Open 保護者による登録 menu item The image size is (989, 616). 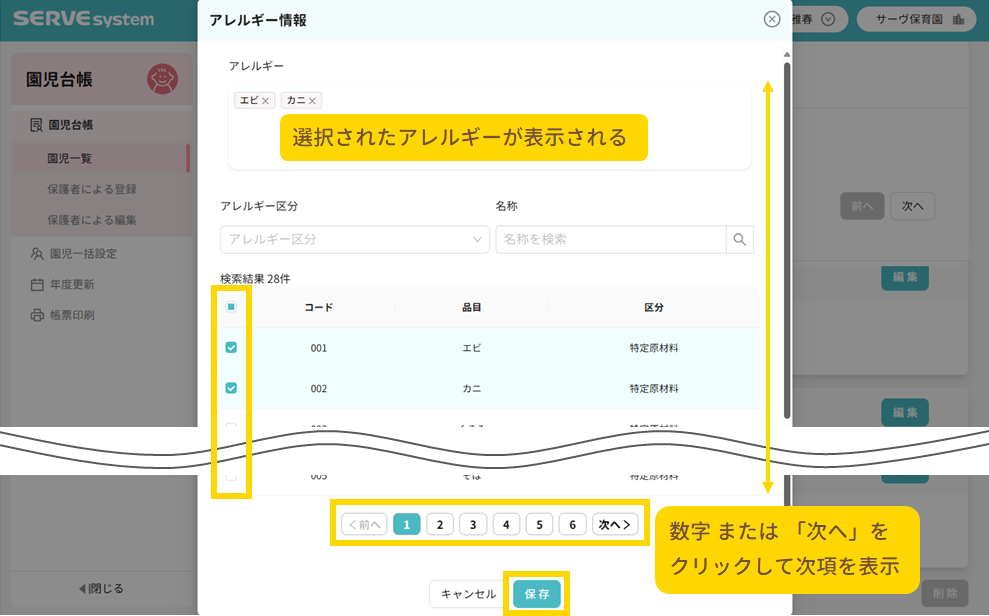(92, 189)
